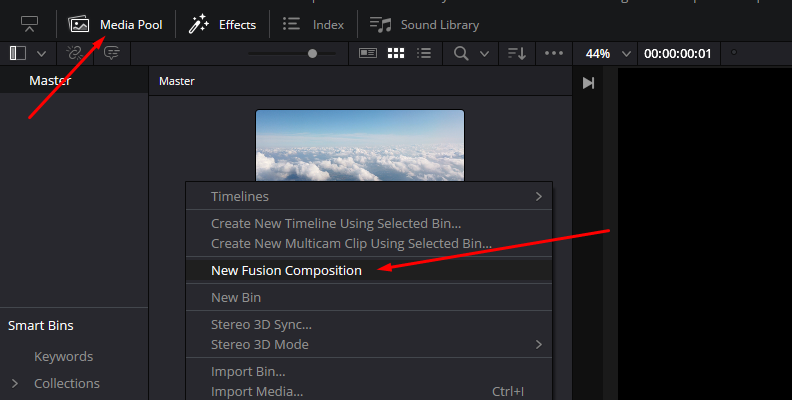The width and height of the screenshot is (792, 400).
Task: Open the Effects library panel
Action: pos(223,24)
